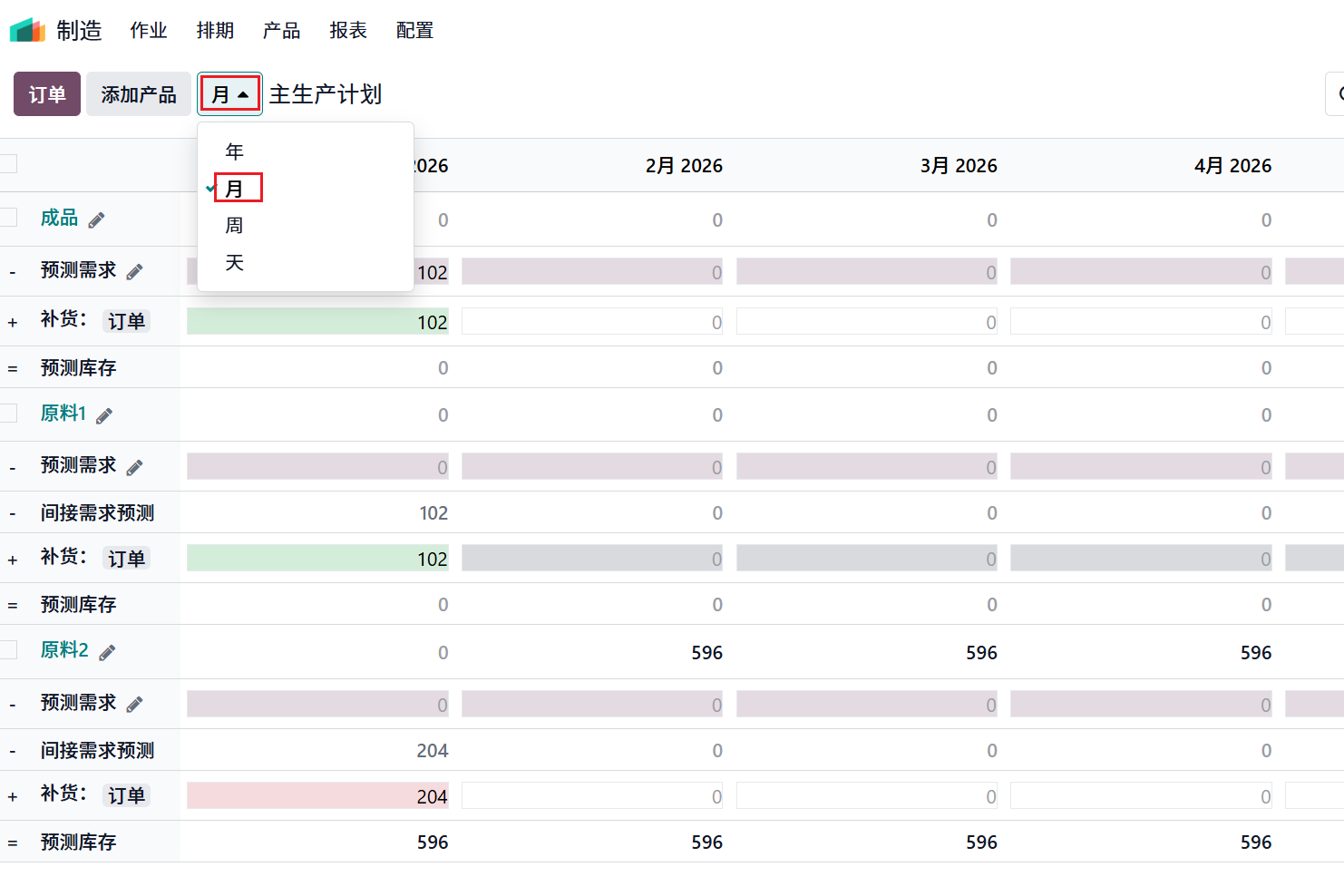
Task: Click pencil icon beside 原料1
Action: pyautogui.click(x=104, y=415)
